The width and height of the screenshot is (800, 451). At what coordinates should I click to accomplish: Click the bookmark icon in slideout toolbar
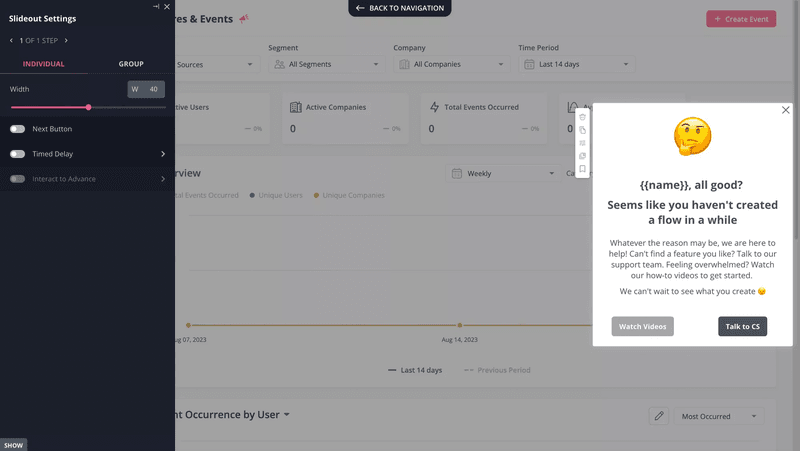point(582,169)
